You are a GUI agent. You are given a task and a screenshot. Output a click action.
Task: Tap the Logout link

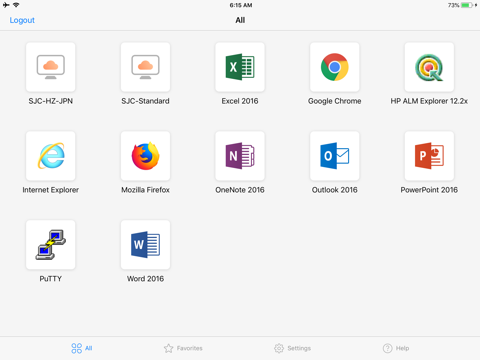(22, 20)
